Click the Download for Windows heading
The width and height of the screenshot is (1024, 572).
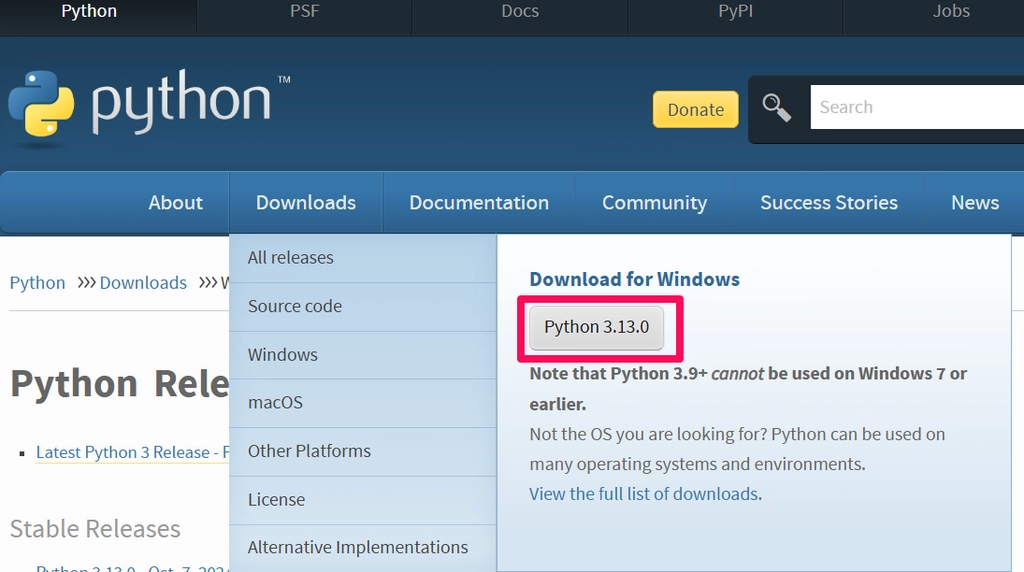[634, 279]
